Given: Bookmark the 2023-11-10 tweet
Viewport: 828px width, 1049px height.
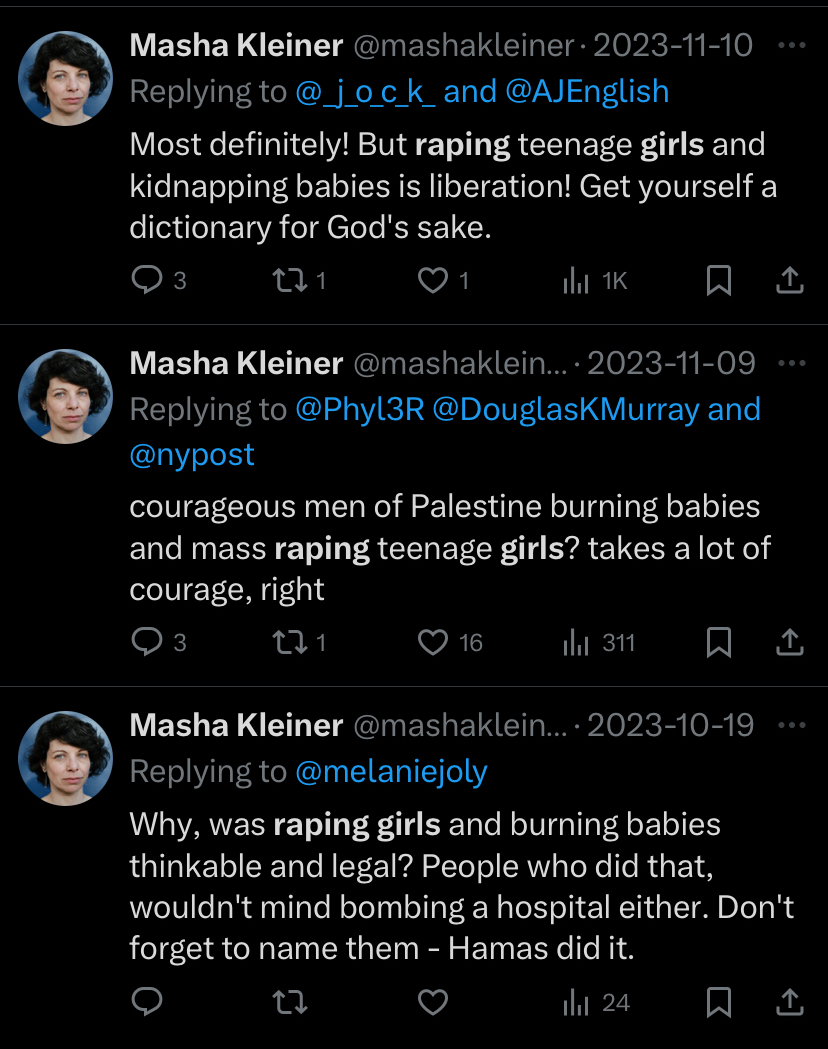Looking at the screenshot, I should [719, 280].
